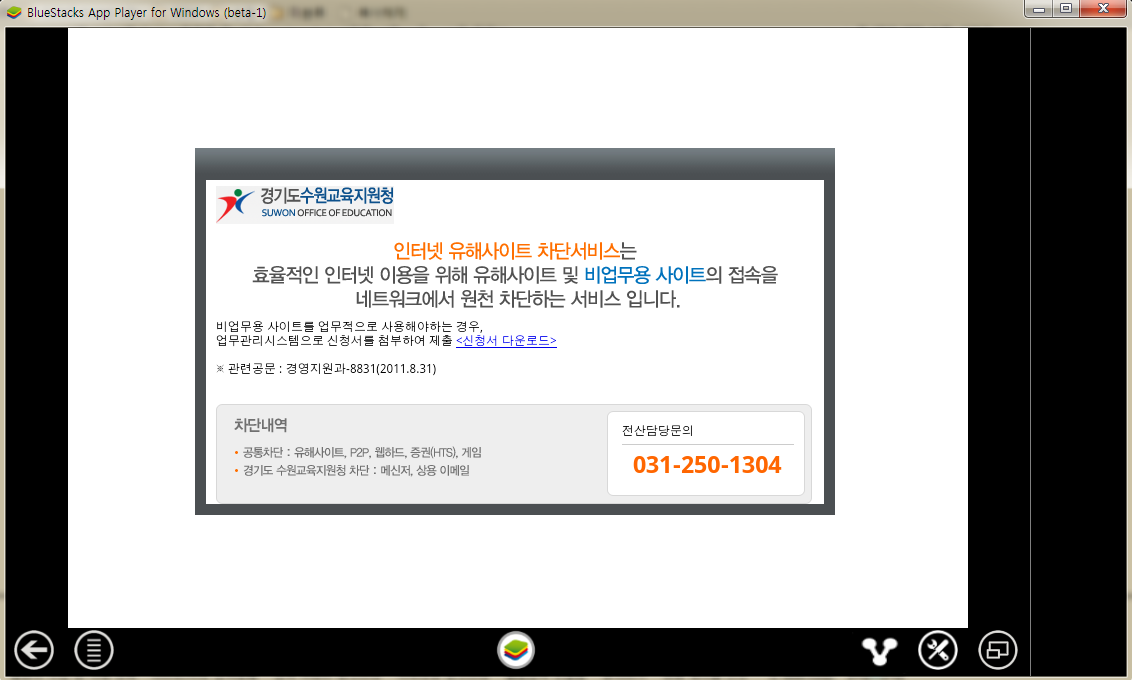Toggle full screen mode icon
The image size is (1132, 680).
coord(997,651)
